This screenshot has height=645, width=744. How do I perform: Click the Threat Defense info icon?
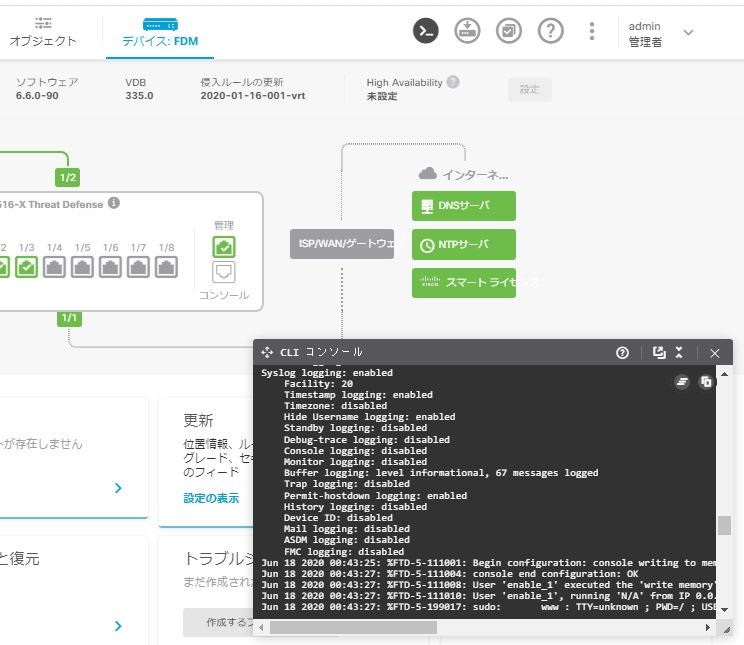click(x=114, y=203)
